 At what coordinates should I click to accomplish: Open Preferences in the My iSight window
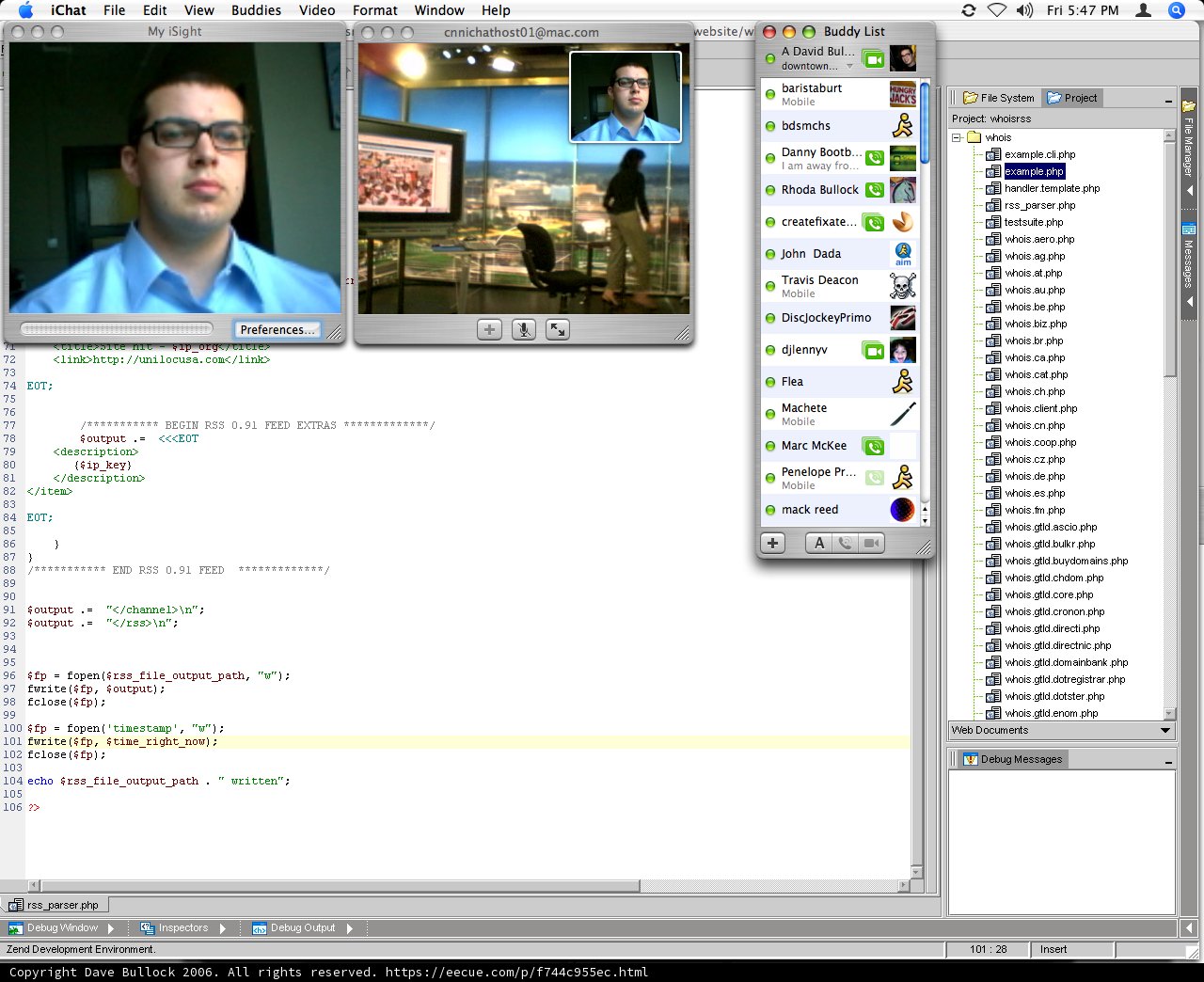point(277,330)
